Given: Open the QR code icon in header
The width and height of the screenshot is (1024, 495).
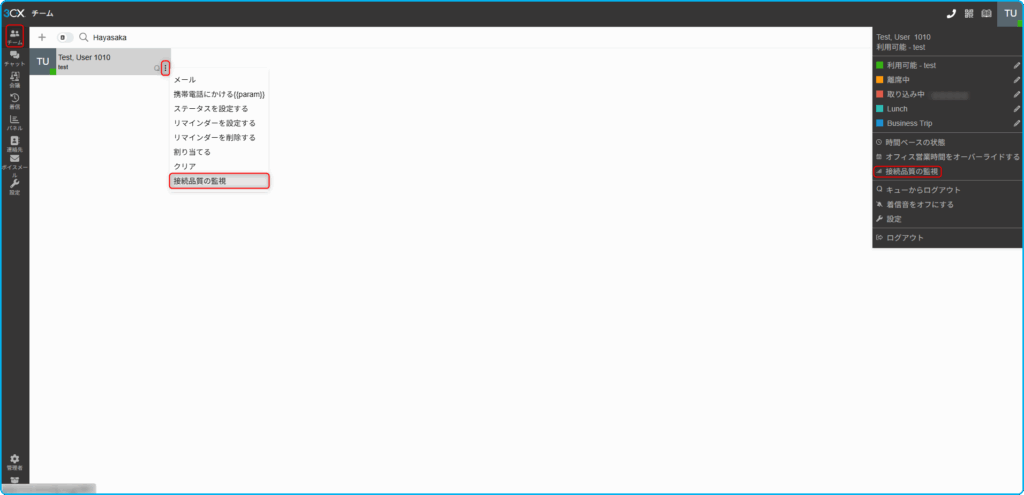Looking at the screenshot, I should 968,13.
